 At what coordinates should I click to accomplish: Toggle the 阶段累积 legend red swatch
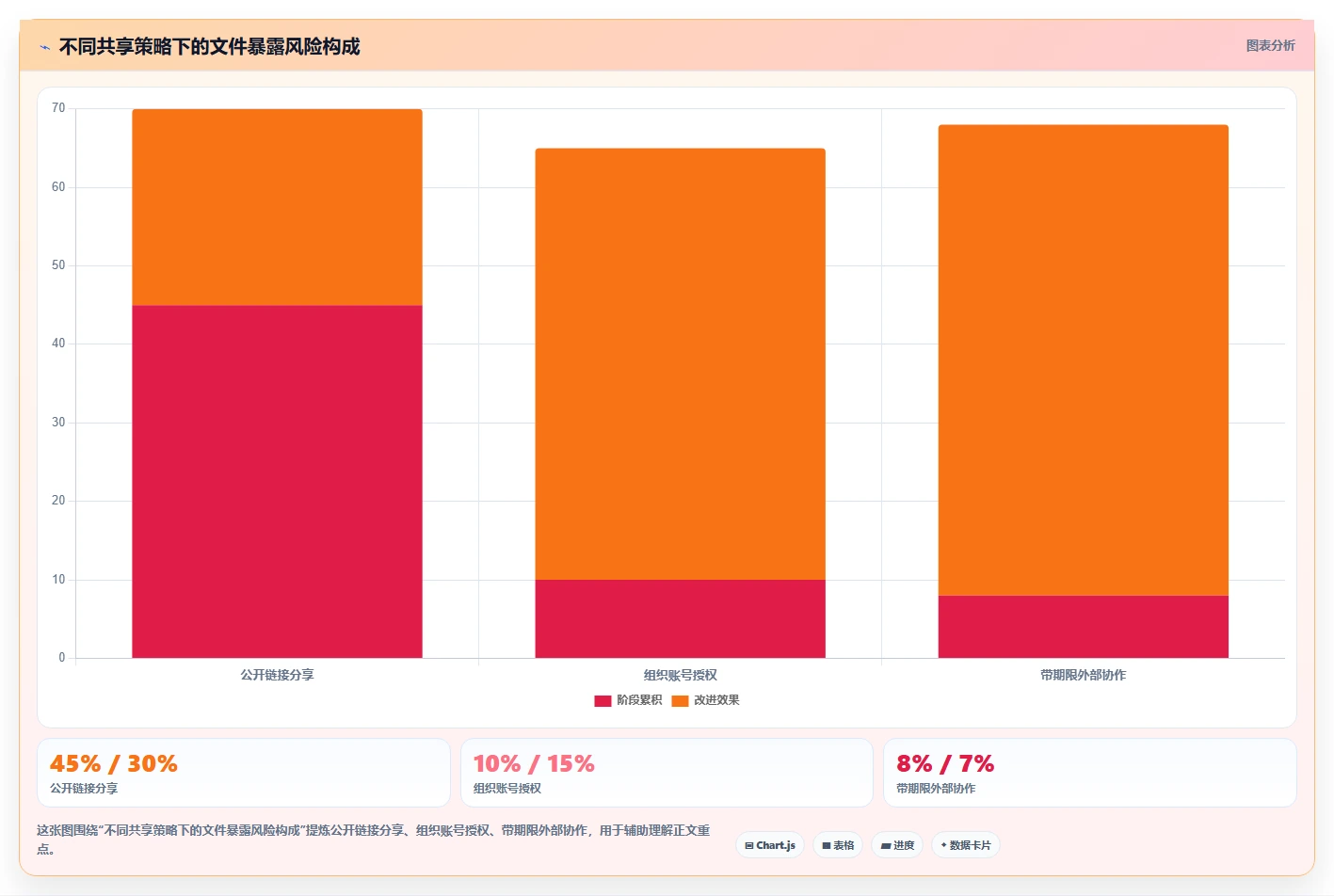coord(603,700)
